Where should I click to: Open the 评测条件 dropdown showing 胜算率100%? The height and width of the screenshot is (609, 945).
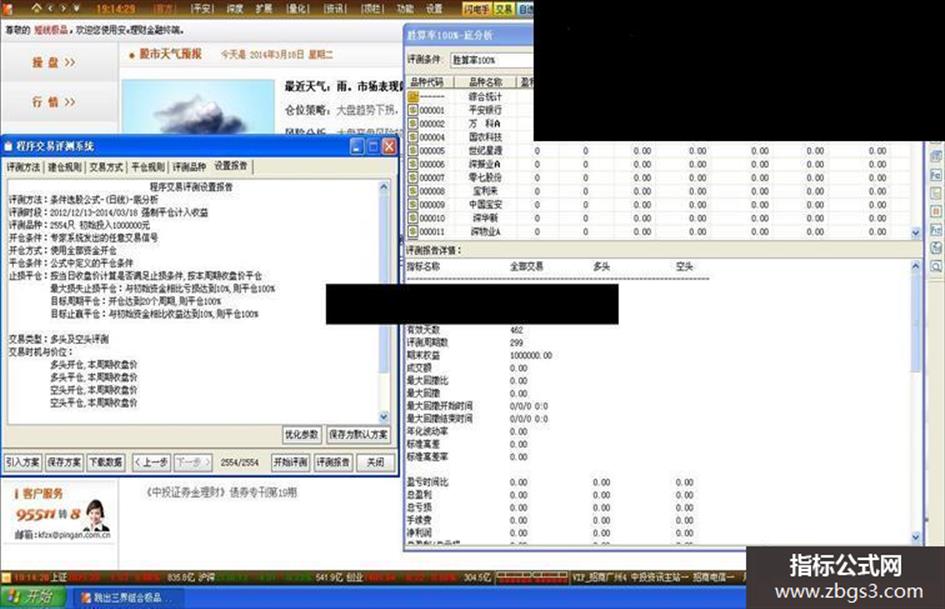[x=491, y=60]
